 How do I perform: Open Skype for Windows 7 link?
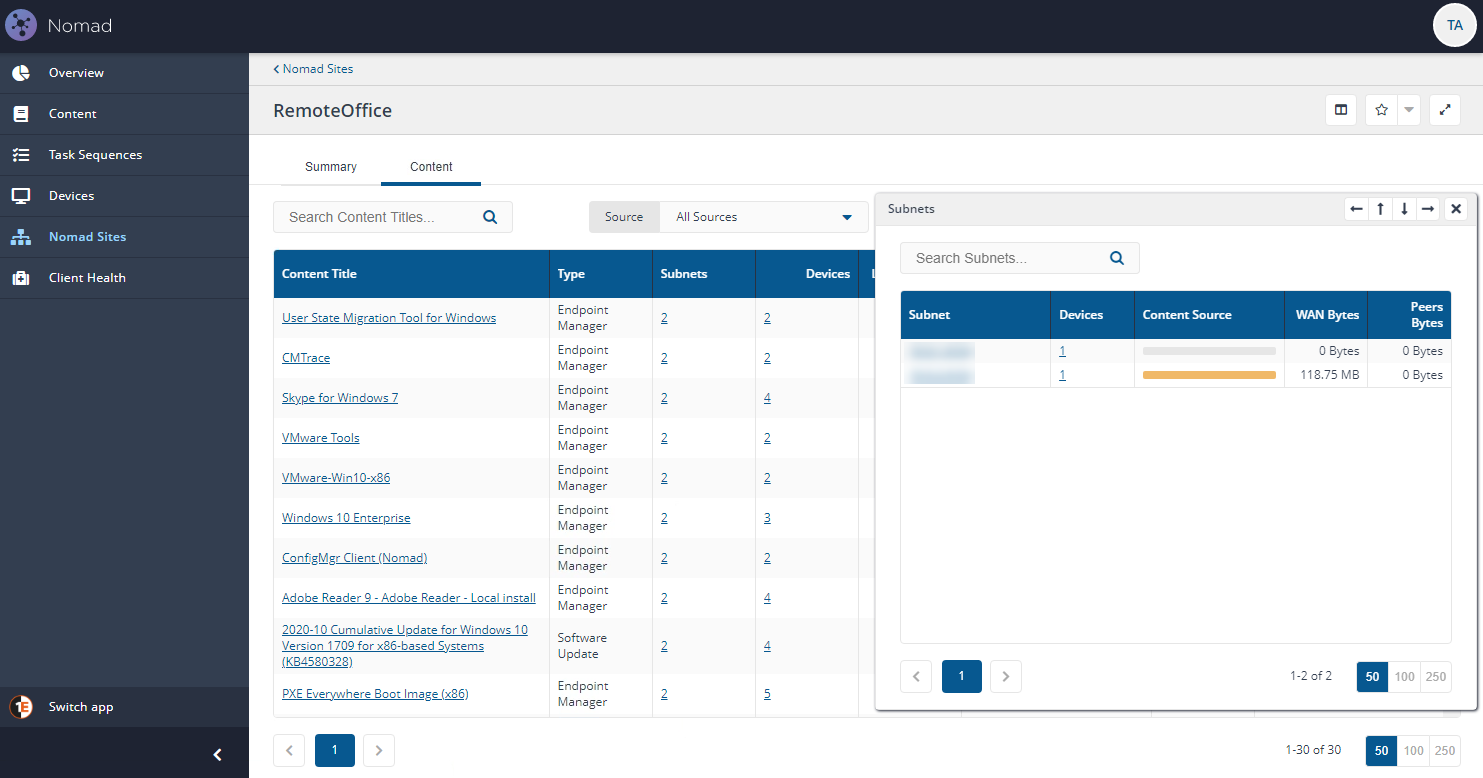point(340,398)
